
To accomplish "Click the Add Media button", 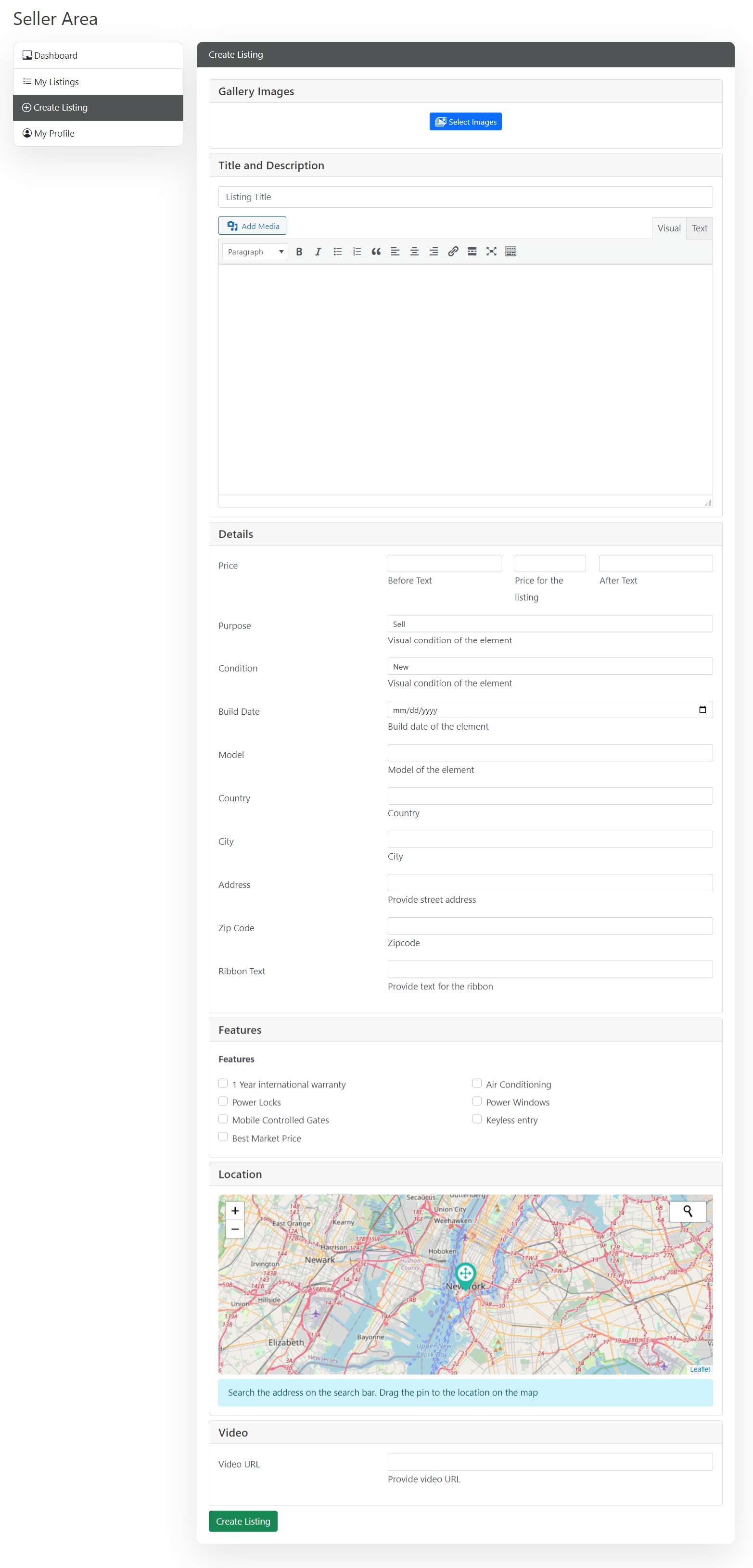I will tap(253, 226).
